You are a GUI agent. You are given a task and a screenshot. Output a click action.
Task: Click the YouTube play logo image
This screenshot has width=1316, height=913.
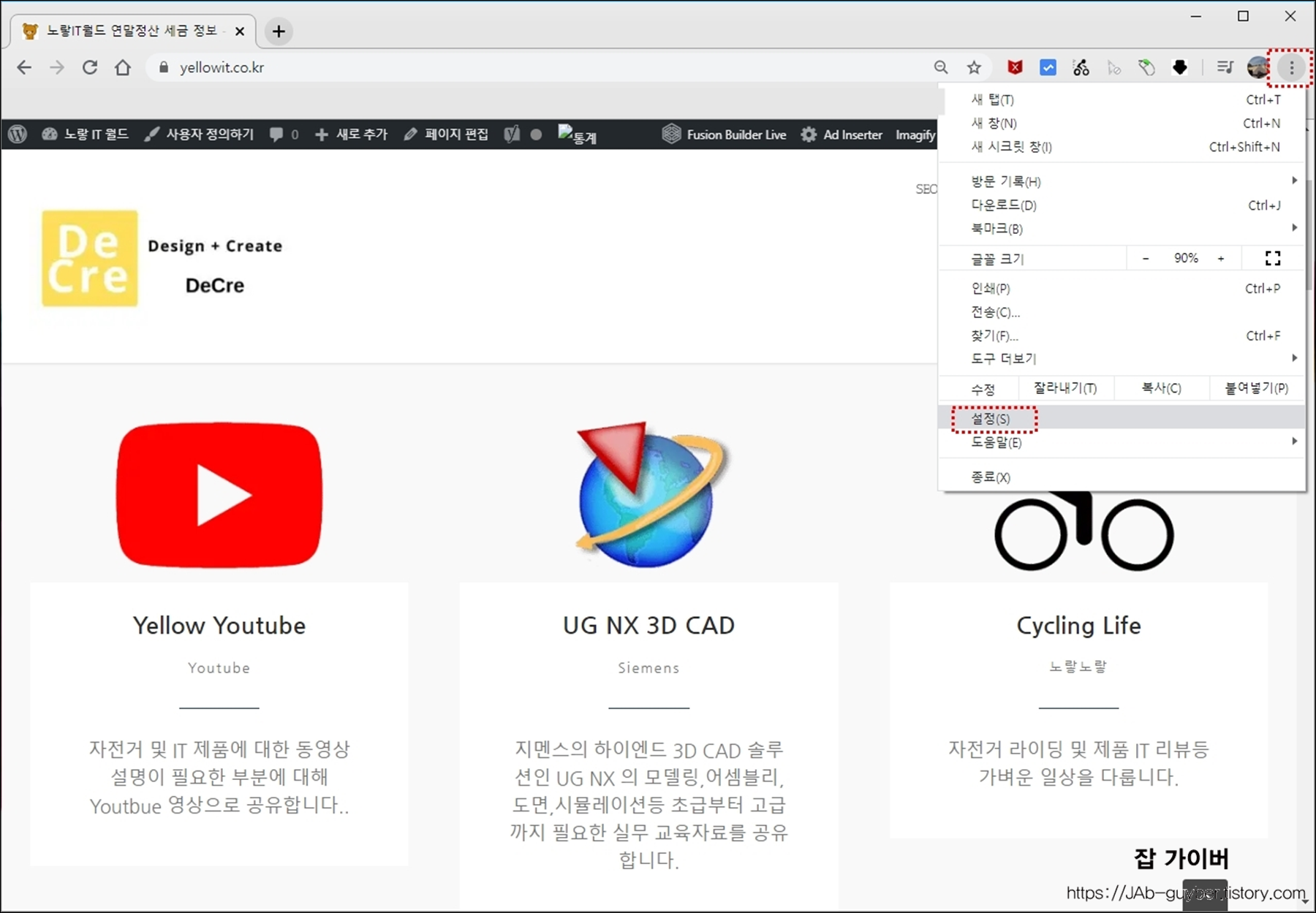219,495
